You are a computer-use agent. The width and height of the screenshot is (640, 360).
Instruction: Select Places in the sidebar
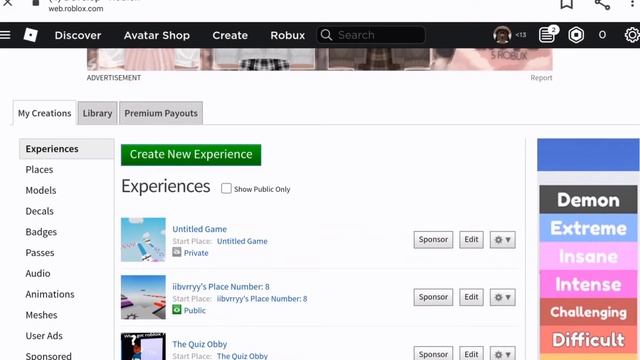tap(39, 169)
